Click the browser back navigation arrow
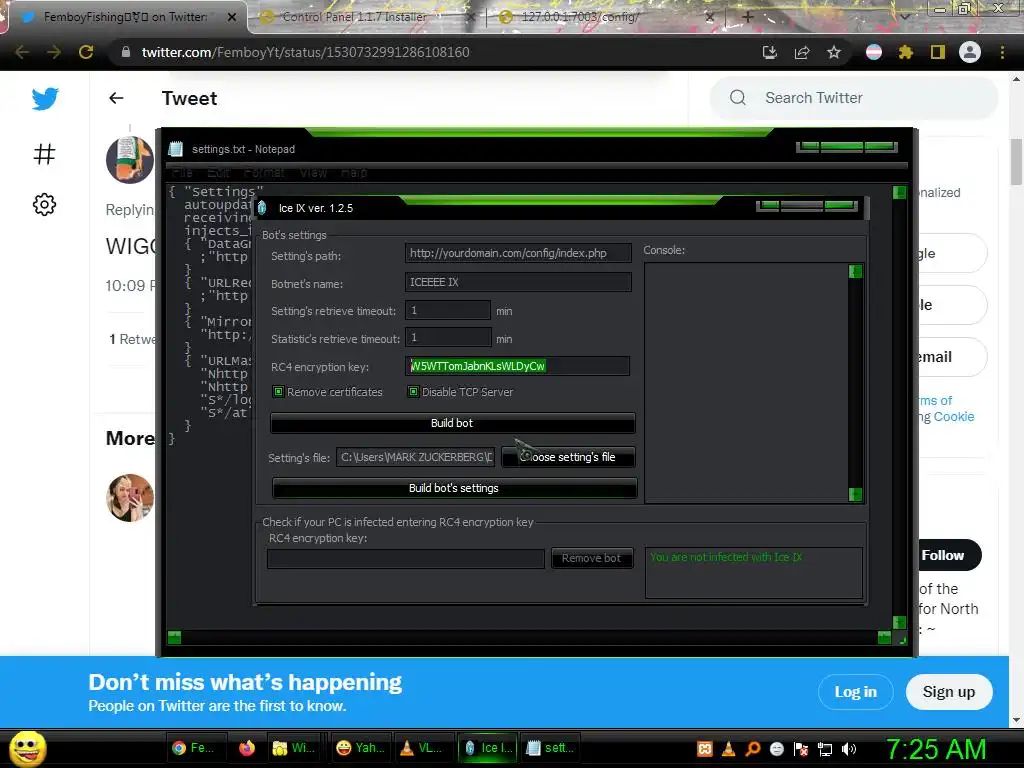Viewport: 1024px width, 768px height. pos(22,52)
